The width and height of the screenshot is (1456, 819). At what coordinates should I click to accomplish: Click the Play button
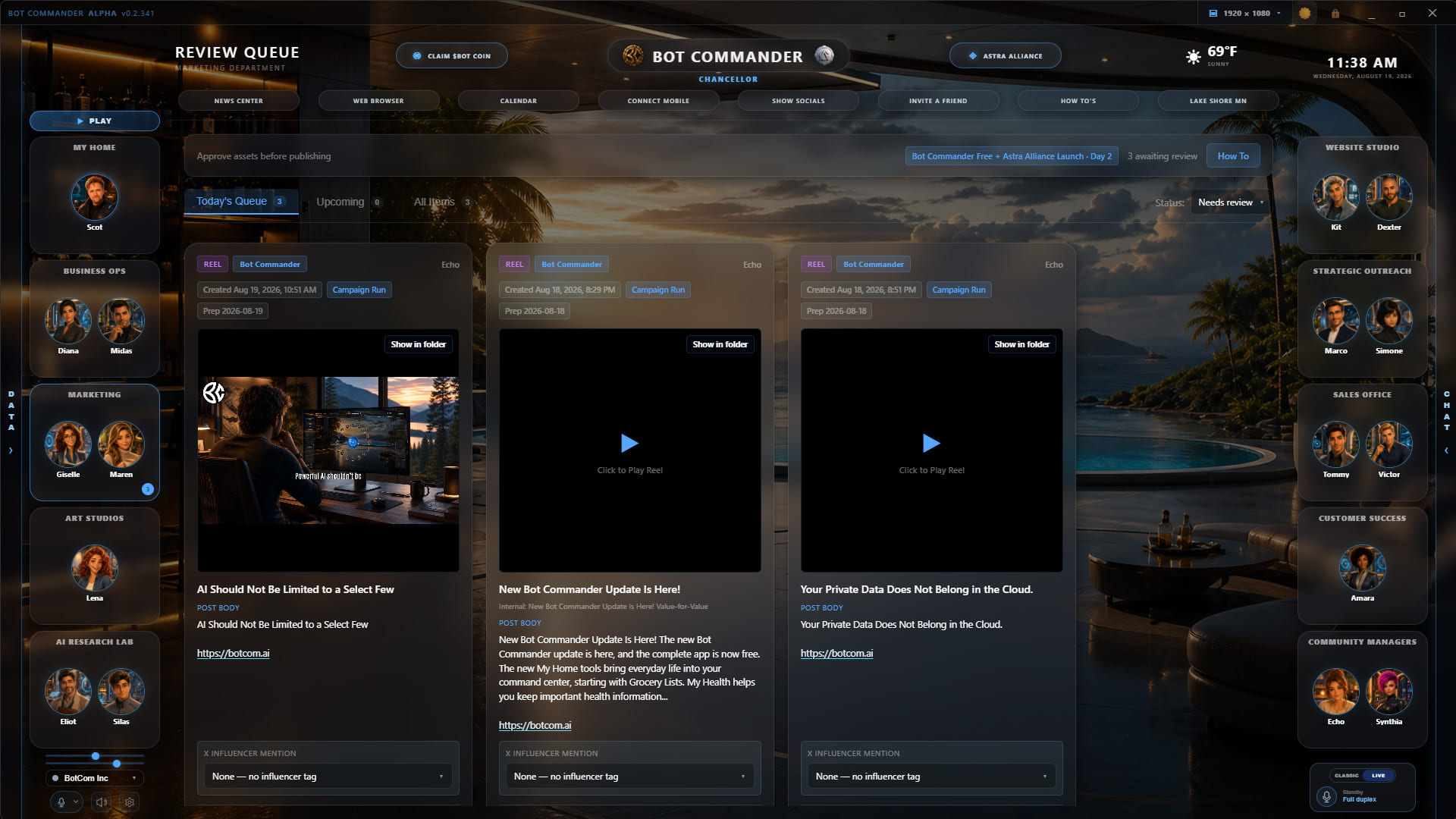coord(94,121)
